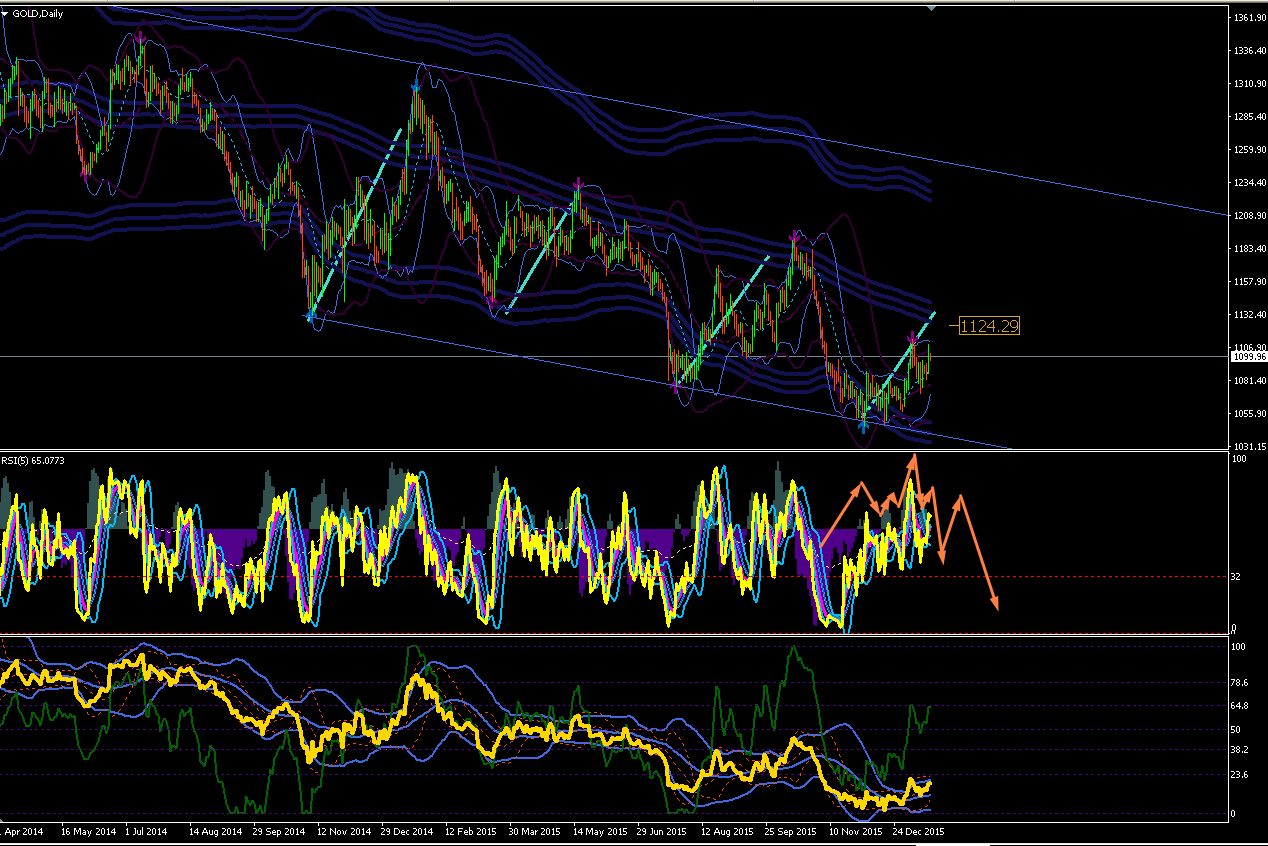Screen dimensions: 1268x846
Task: Click the 1285.40 price axis value
Action: point(1250,117)
